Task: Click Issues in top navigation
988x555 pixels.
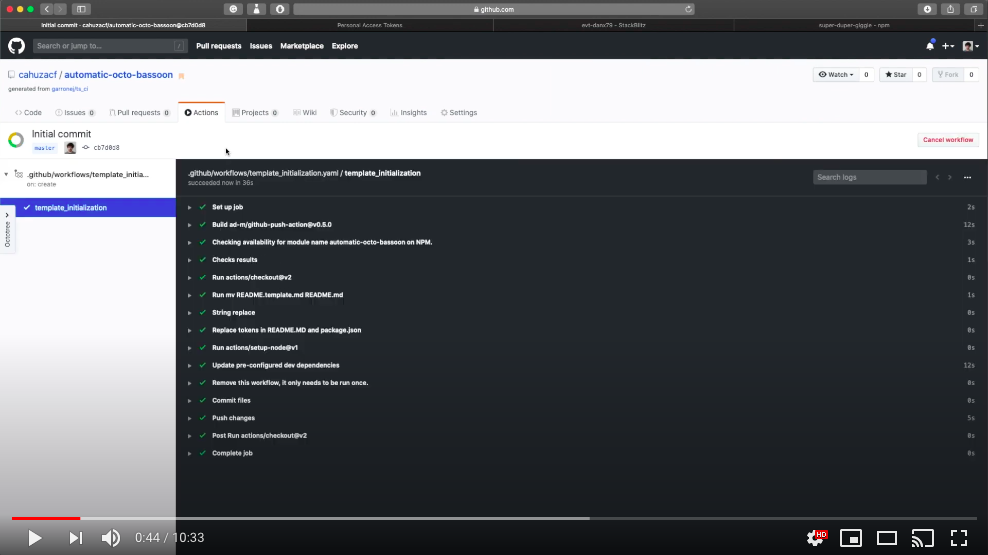Action: (261, 46)
